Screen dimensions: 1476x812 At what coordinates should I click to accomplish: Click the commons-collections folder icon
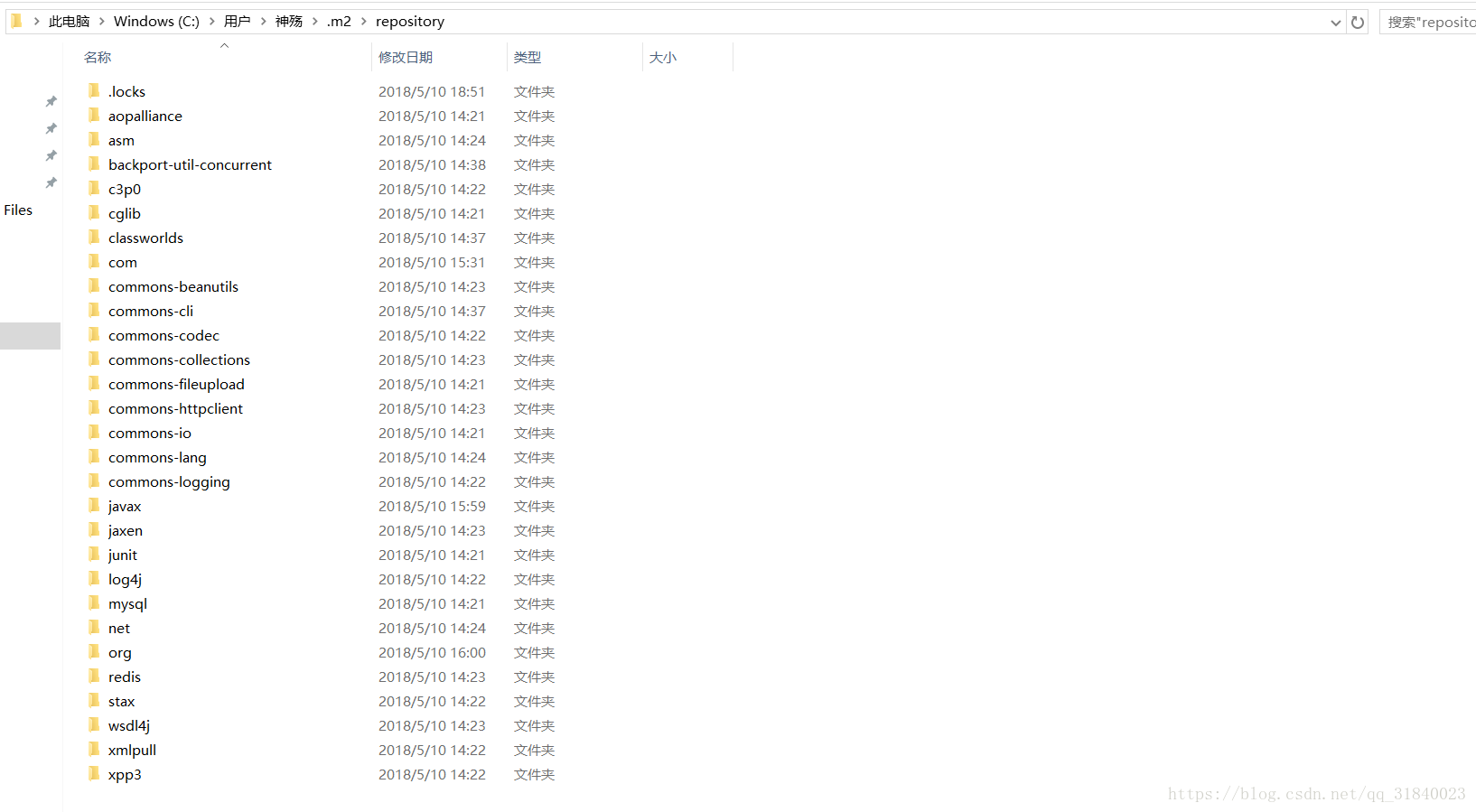(94, 359)
